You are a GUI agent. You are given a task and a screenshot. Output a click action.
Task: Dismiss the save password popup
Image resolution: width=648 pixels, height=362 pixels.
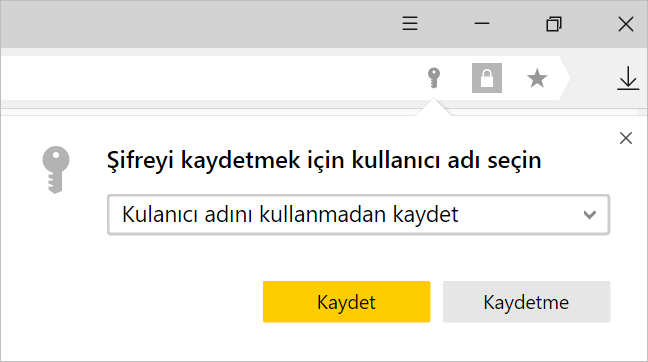tap(626, 138)
